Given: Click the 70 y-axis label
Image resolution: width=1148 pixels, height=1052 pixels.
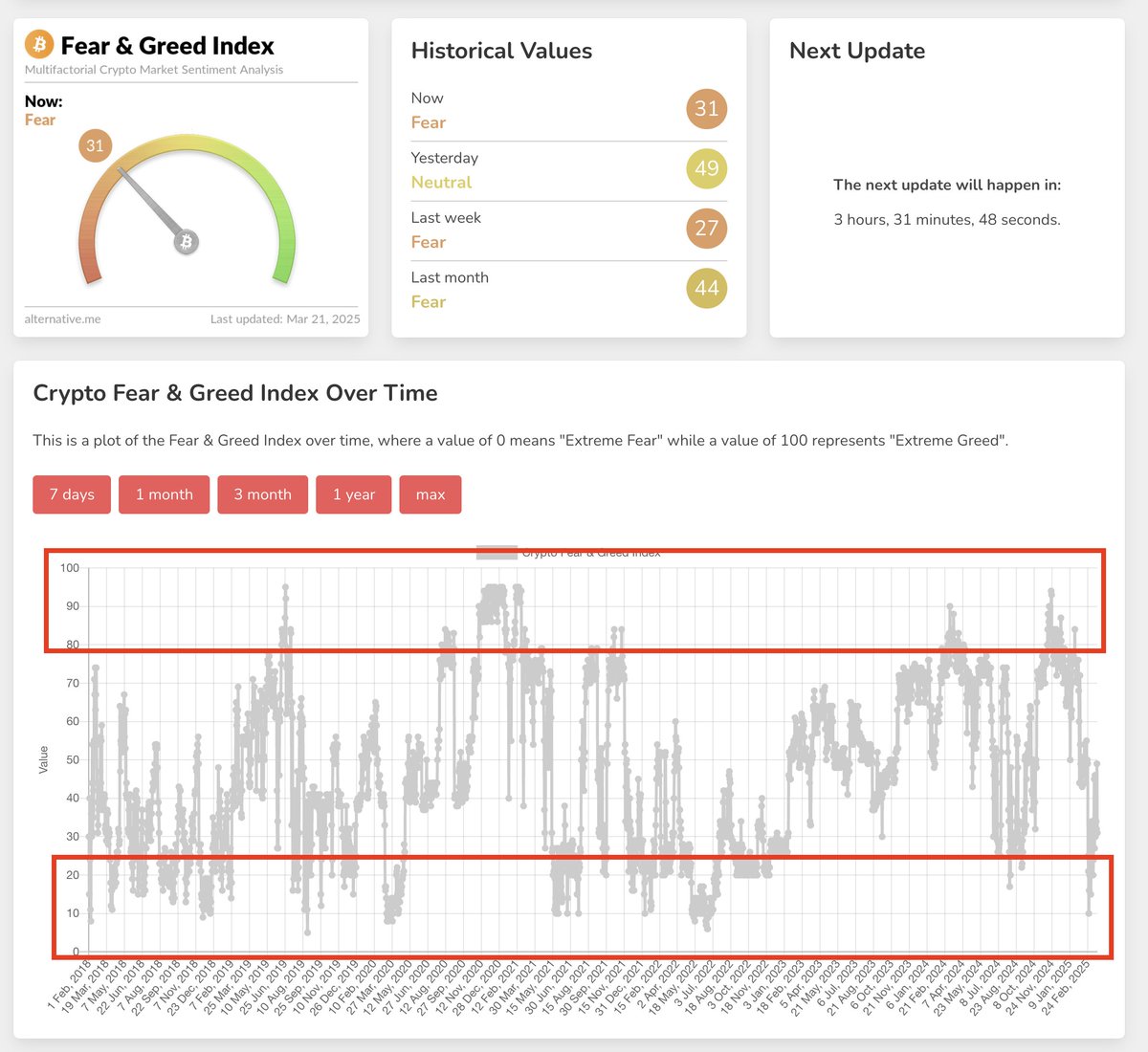Looking at the screenshot, I should [73, 683].
